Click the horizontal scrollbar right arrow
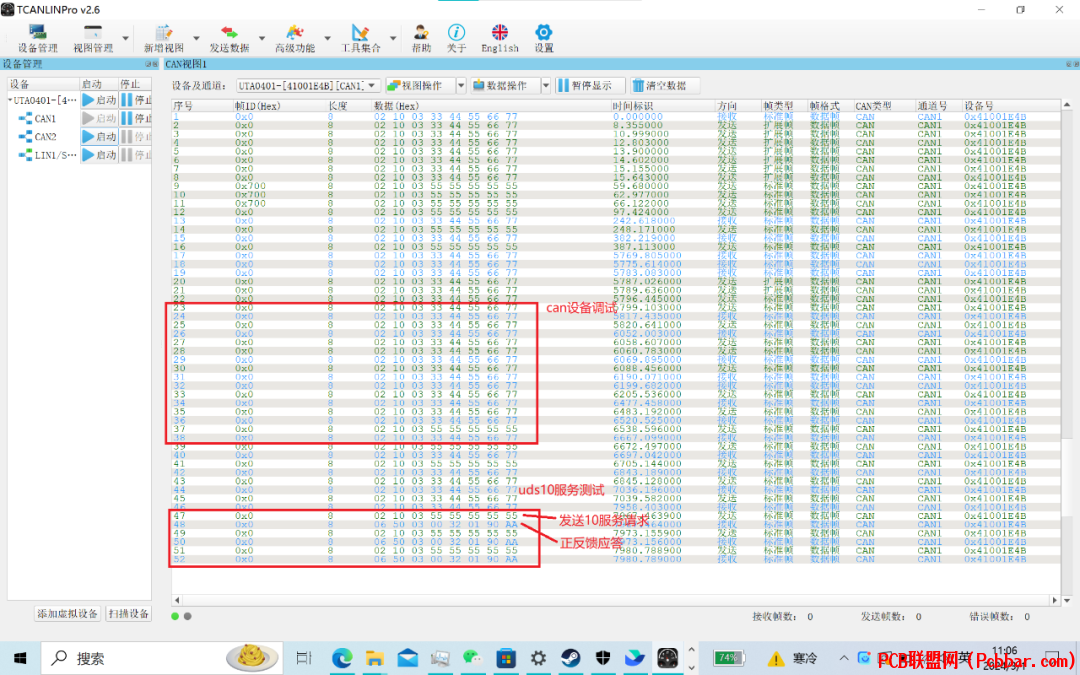Screen dimensions: 1080x675 click(1055, 600)
